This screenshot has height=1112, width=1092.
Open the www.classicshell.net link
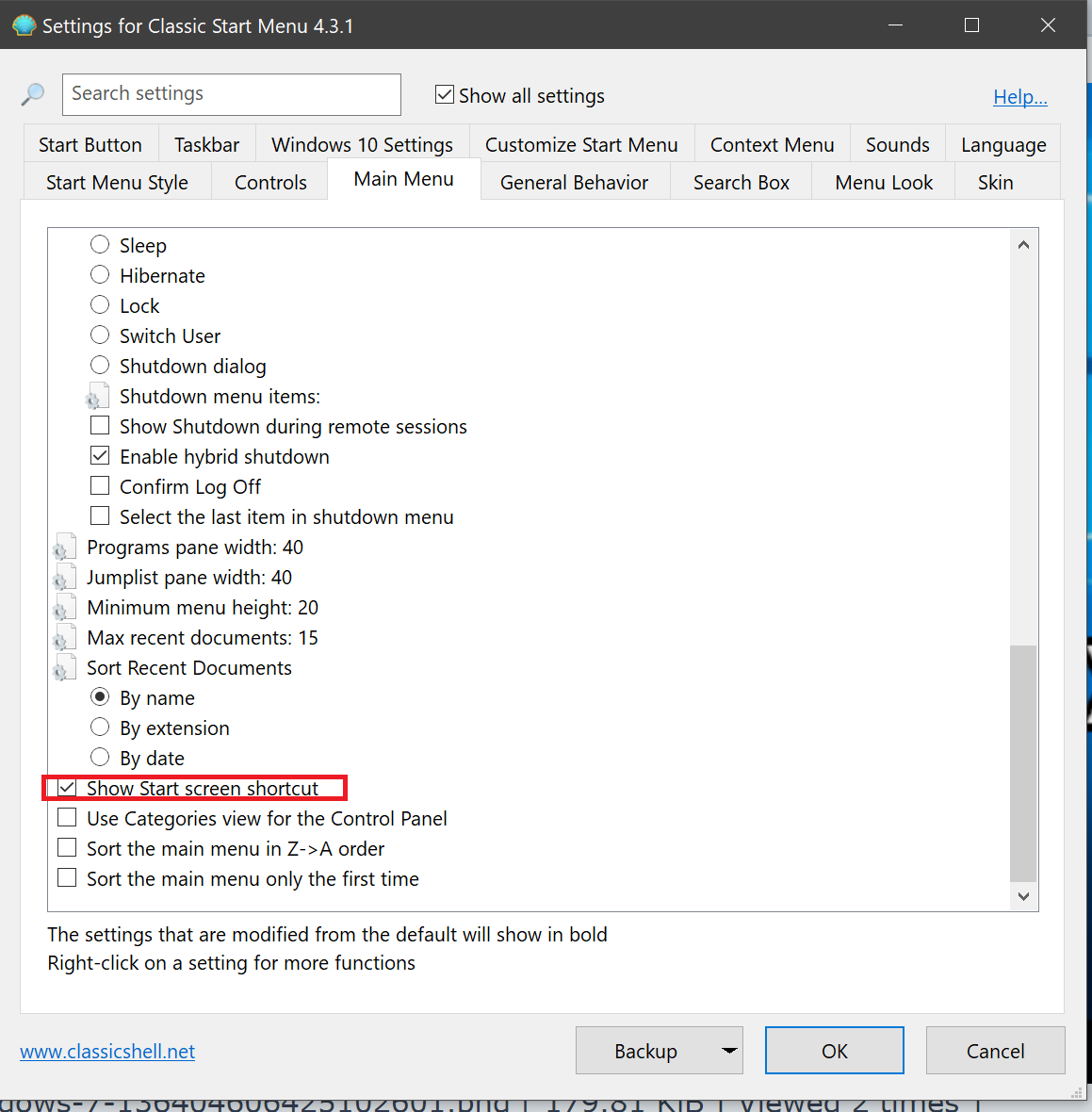[107, 1052]
